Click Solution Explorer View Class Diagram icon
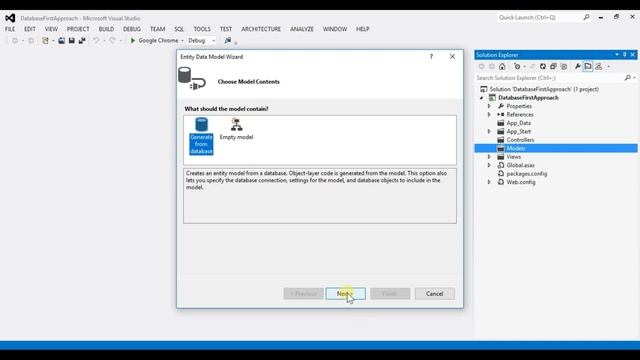The height and width of the screenshot is (360, 640). click(599, 67)
